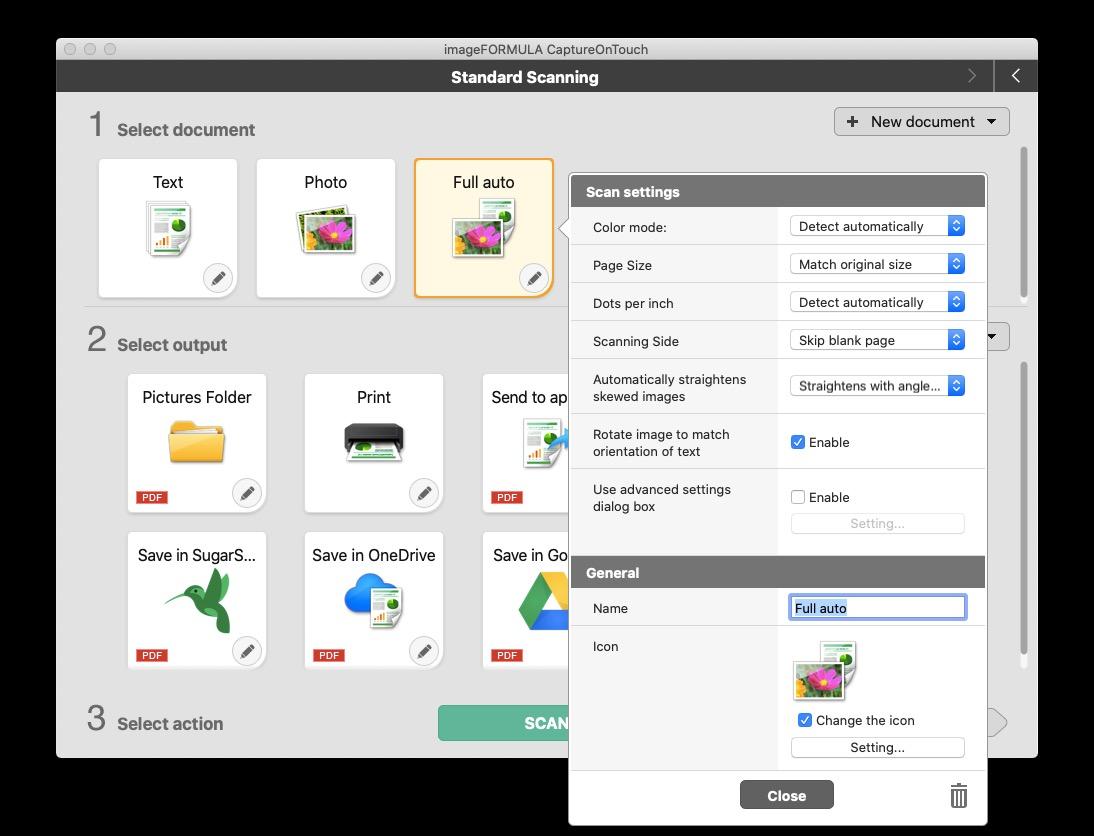Open the Dots per inch dropdown
Image resolution: width=1094 pixels, height=836 pixels.
(877, 302)
